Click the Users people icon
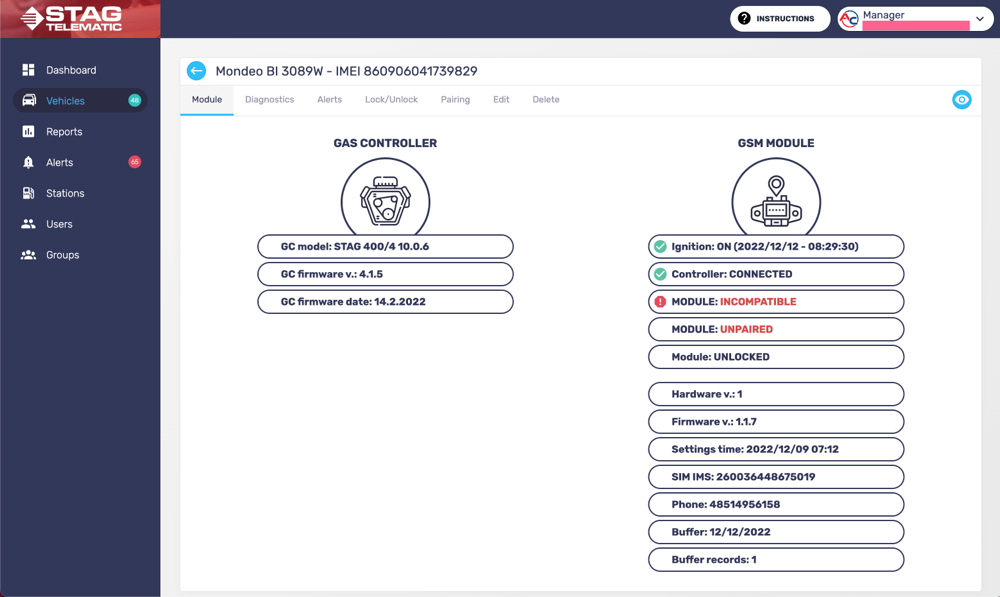1000x597 pixels. click(28, 224)
